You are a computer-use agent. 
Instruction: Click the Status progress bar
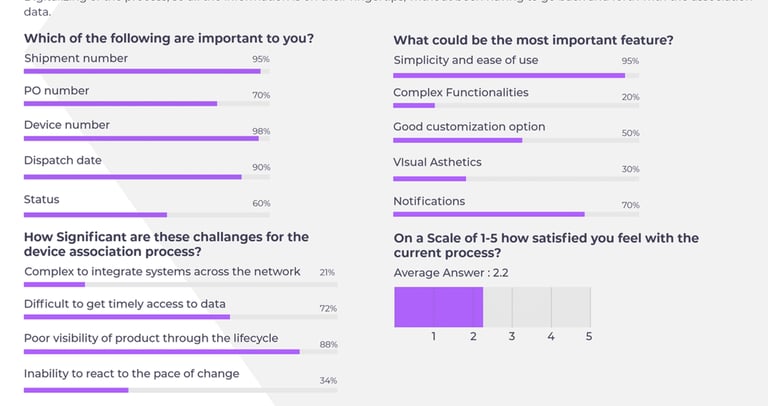tap(147, 214)
